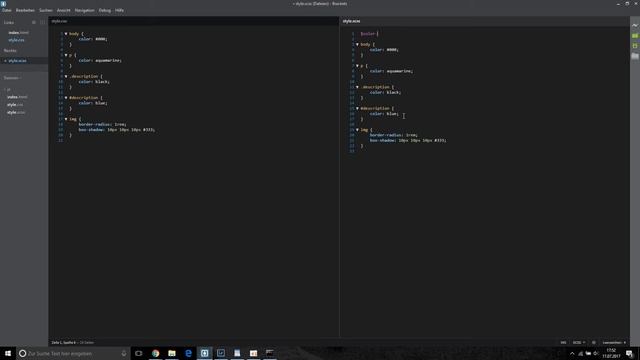This screenshot has height=360, width=640.
Task: Fold the p rule in left pane
Action: coord(66,55)
